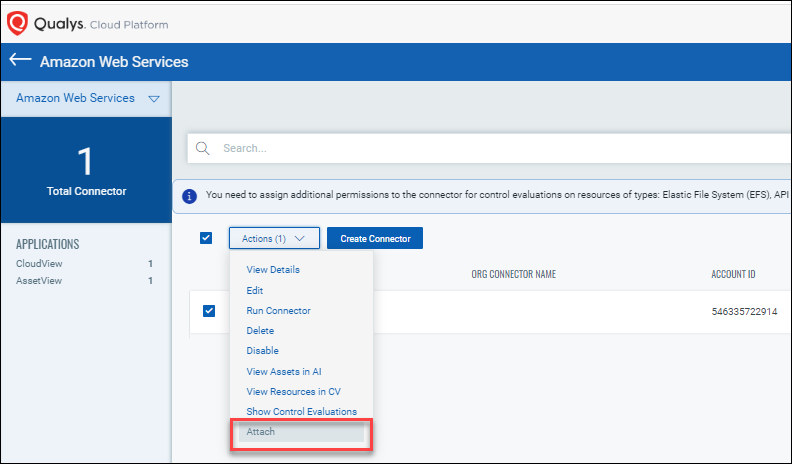Image resolution: width=792 pixels, height=464 pixels.
Task: Select Run Connector menu option
Action: [278, 311]
